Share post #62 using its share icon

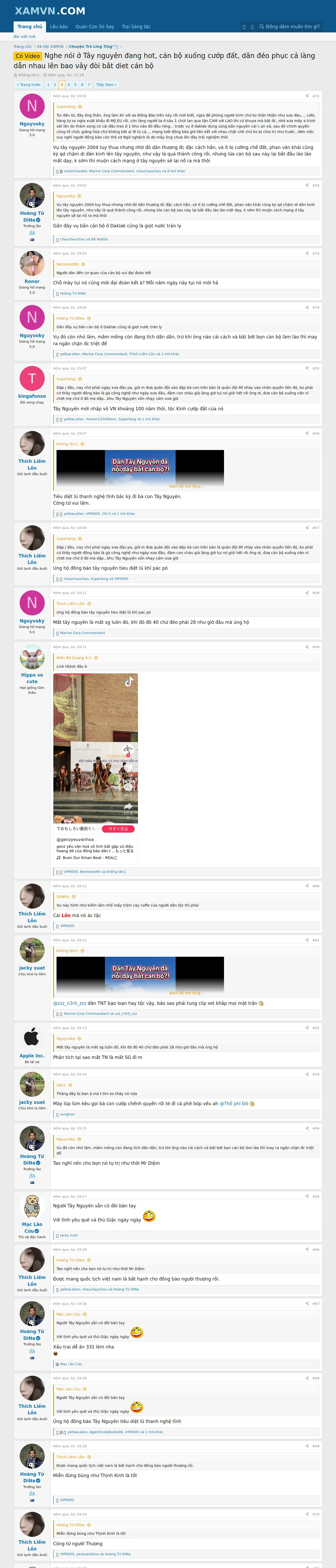click(x=307, y=1028)
